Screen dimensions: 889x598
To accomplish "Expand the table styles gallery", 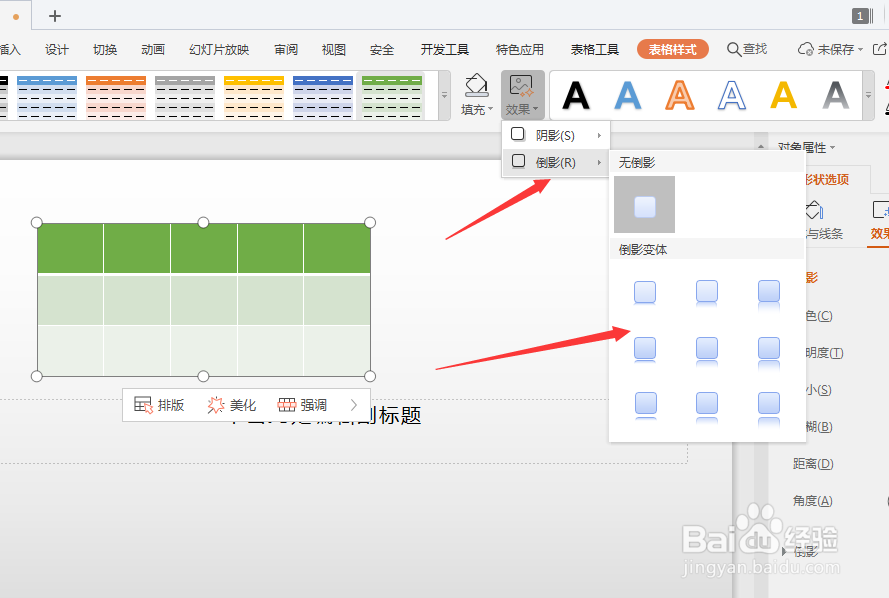I will coord(444,95).
